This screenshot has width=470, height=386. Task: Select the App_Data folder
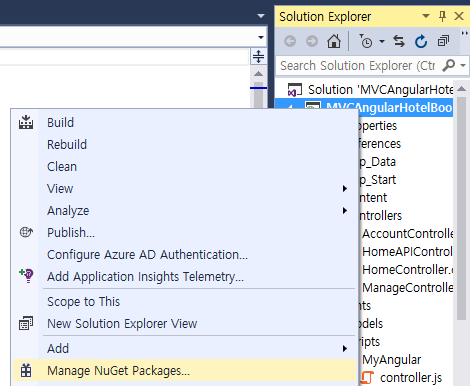pos(377,162)
